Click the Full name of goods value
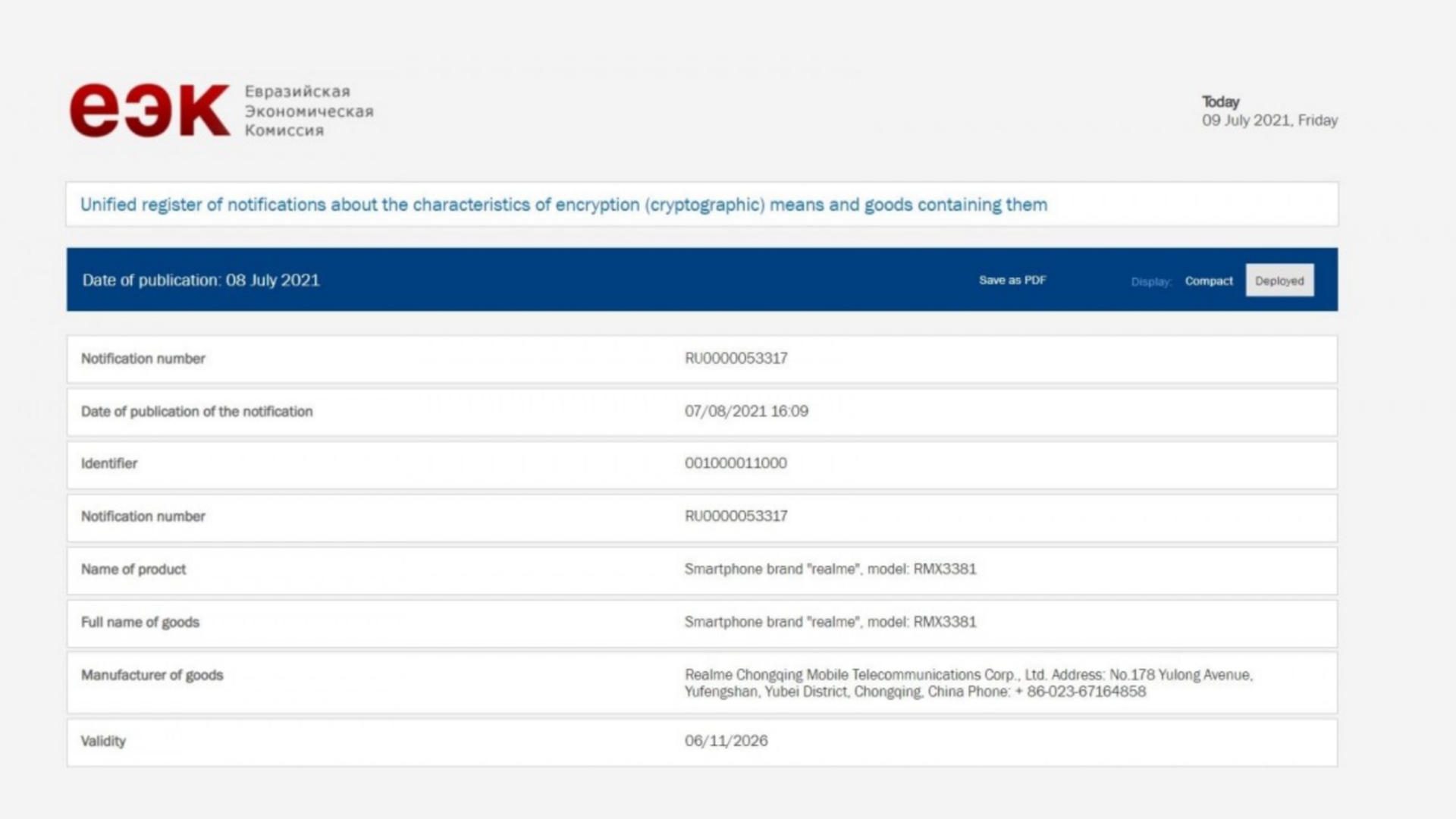Image resolution: width=1456 pixels, height=819 pixels. (x=830, y=622)
